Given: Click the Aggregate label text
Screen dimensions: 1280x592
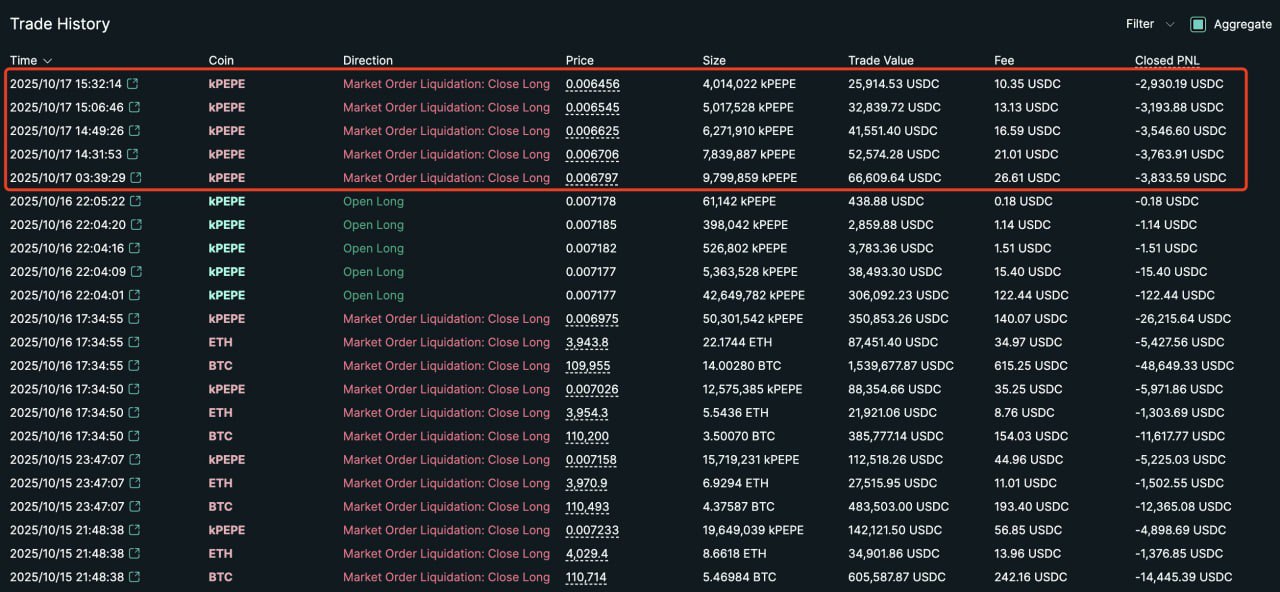Looking at the screenshot, I should click(x=1242, y=24).
